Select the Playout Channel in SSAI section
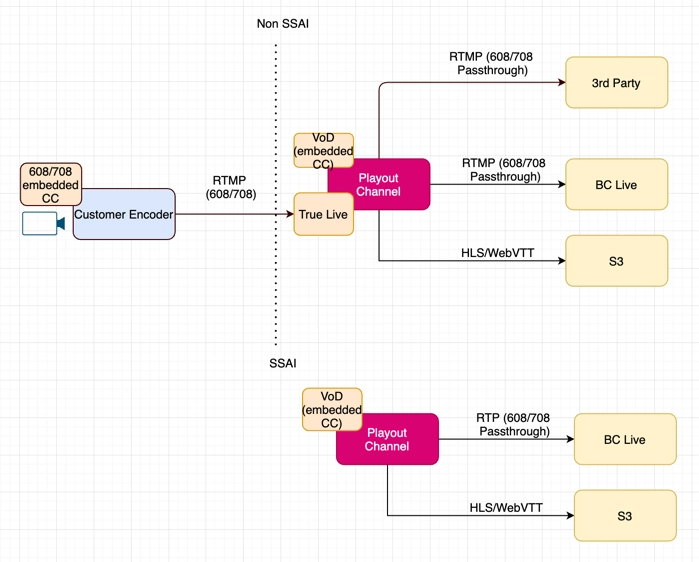Viewport: 699px width, 562px height. 387,439
